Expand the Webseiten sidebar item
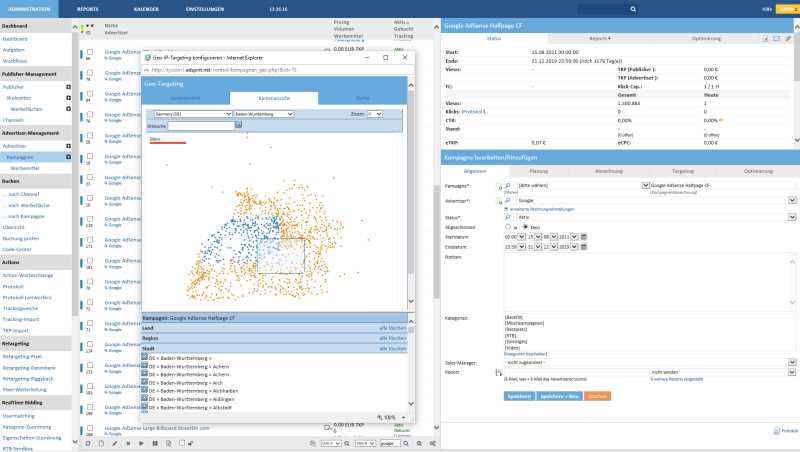 [x=68, y=98]
